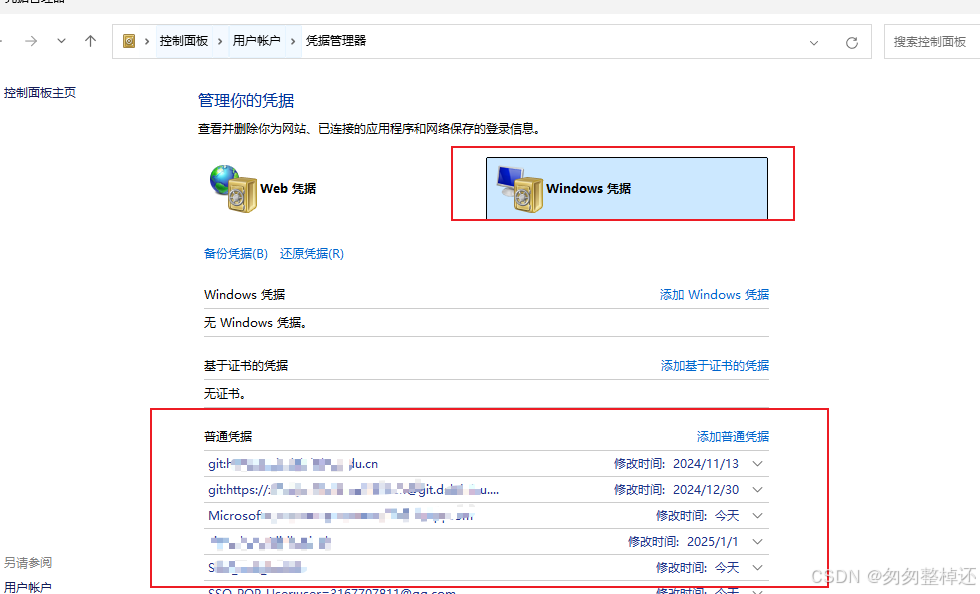980x594 pixels.
Task: Expand the credential modified 2024/11/13
Action: (758, 464)
